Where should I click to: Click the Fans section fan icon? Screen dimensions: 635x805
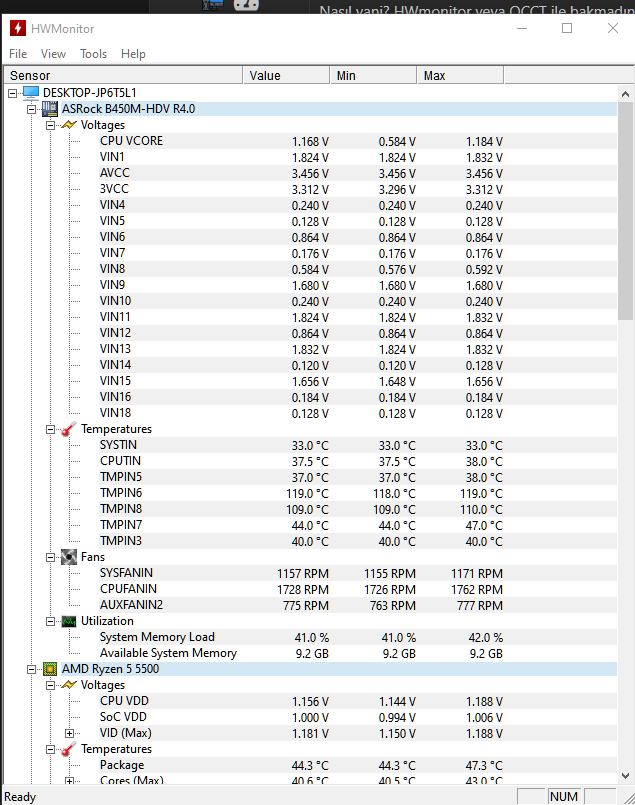click(x=69, y=557)
